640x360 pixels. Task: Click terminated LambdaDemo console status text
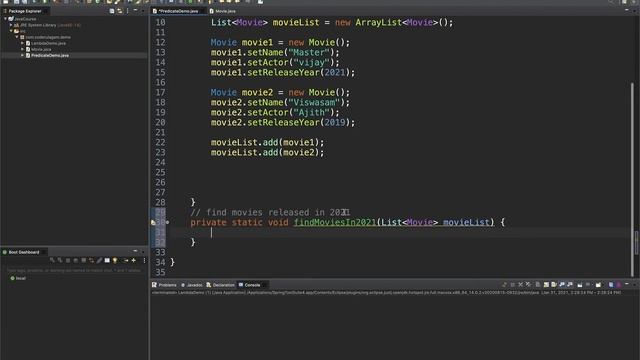coord(387,293)
